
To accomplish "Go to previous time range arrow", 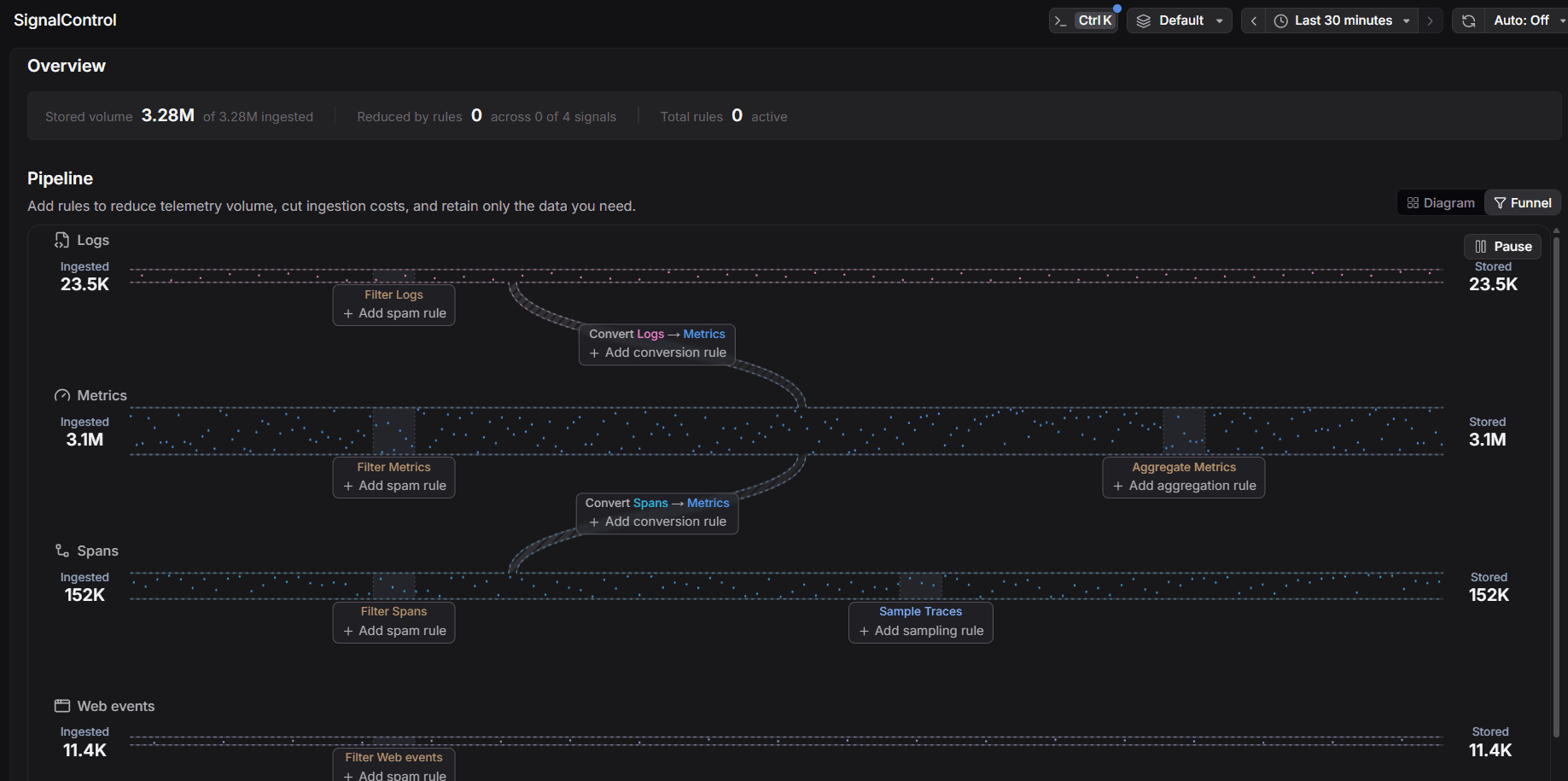I will 1253,20.
